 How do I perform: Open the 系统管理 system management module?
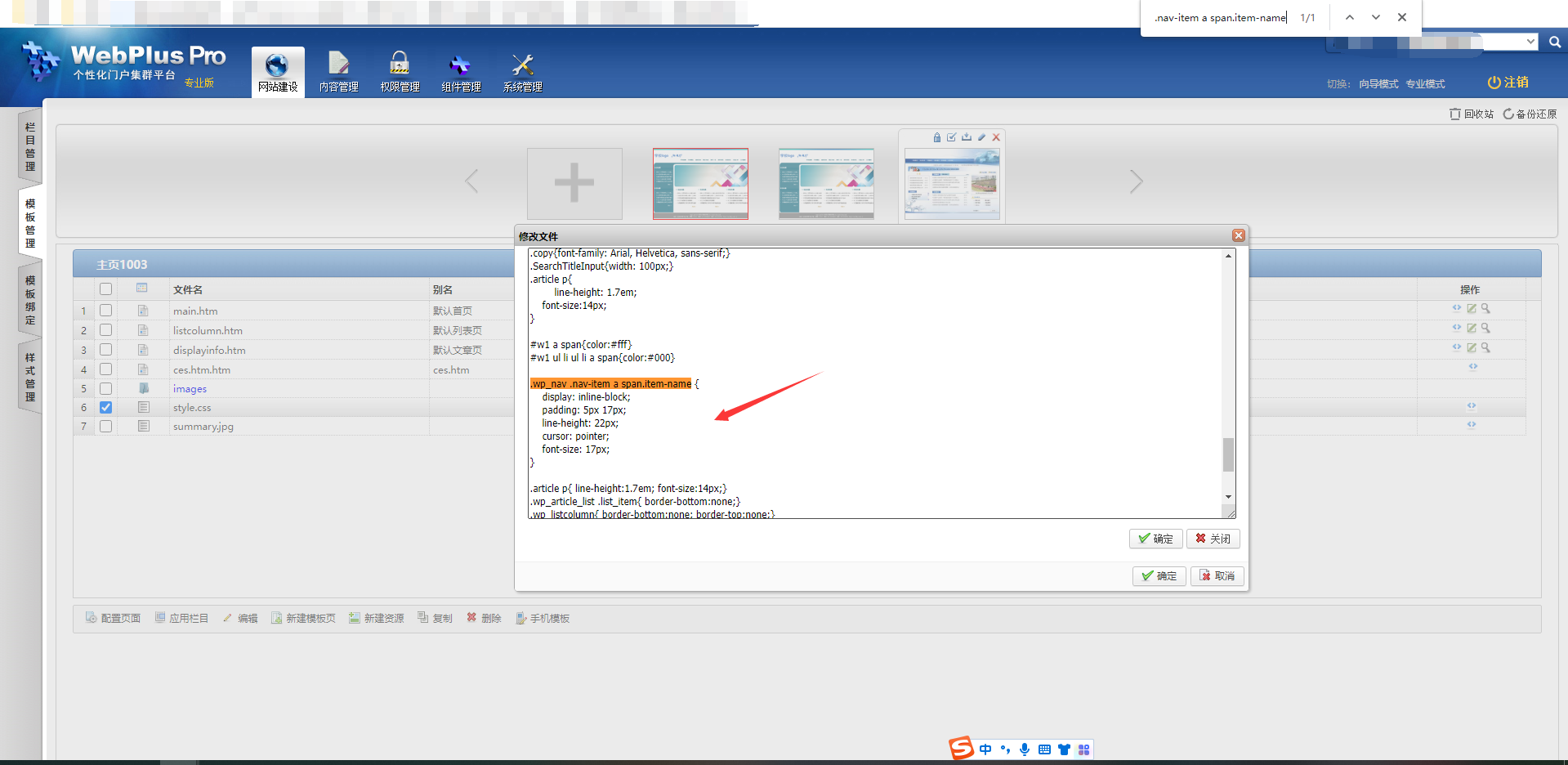click(522, 72)
